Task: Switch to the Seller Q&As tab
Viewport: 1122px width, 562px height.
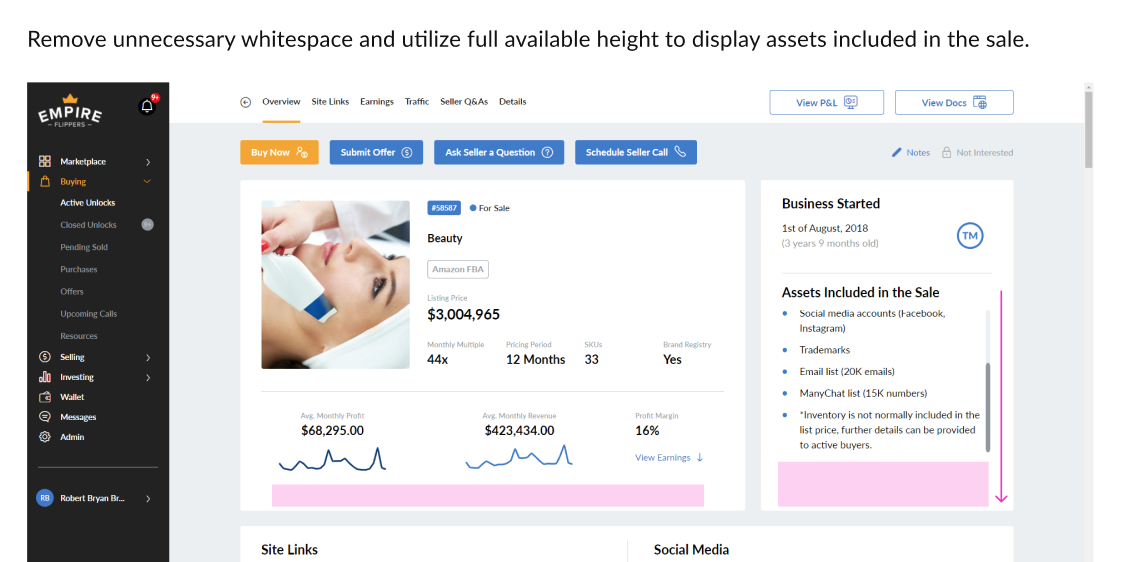Action: click(464, 102)
